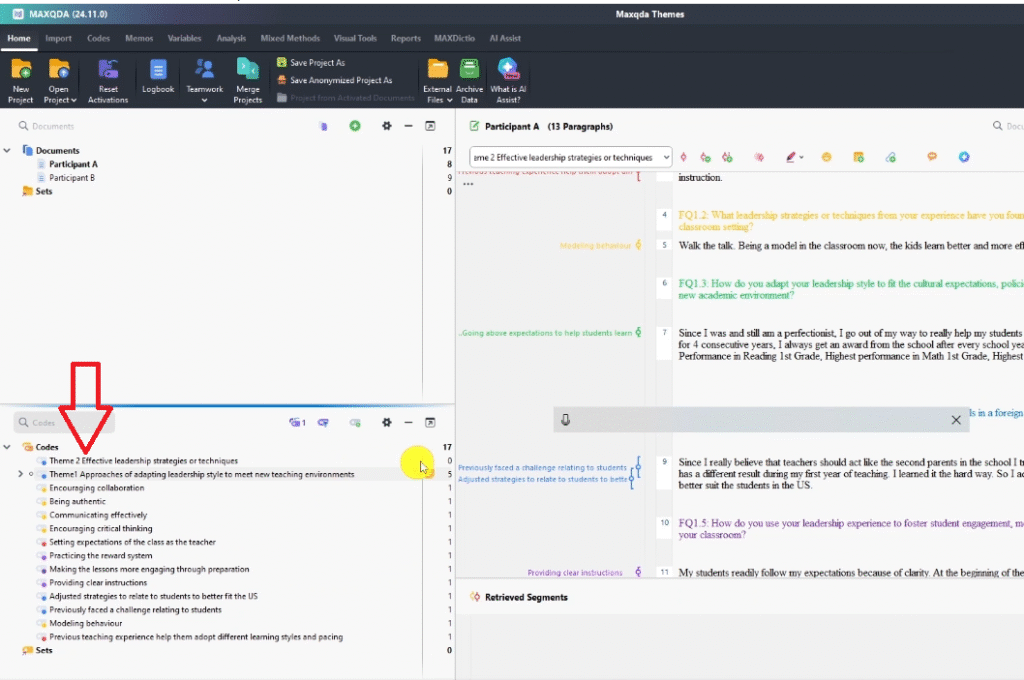Click green plus icon in Documents panel
The width and height of the screenshot is (1024, 680).
point(355,126)
